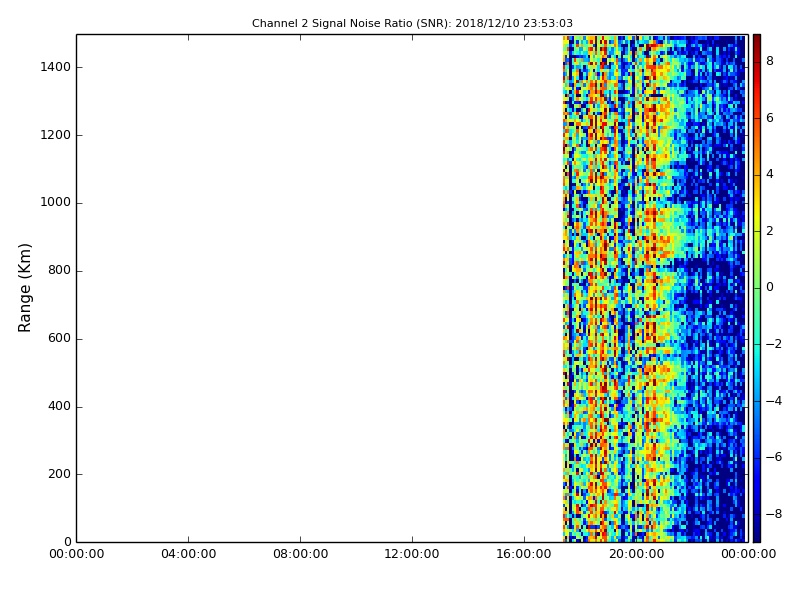Click the 08:00:00 time axis label
This screenshot has width=800, height=600.
click(301, 554)
